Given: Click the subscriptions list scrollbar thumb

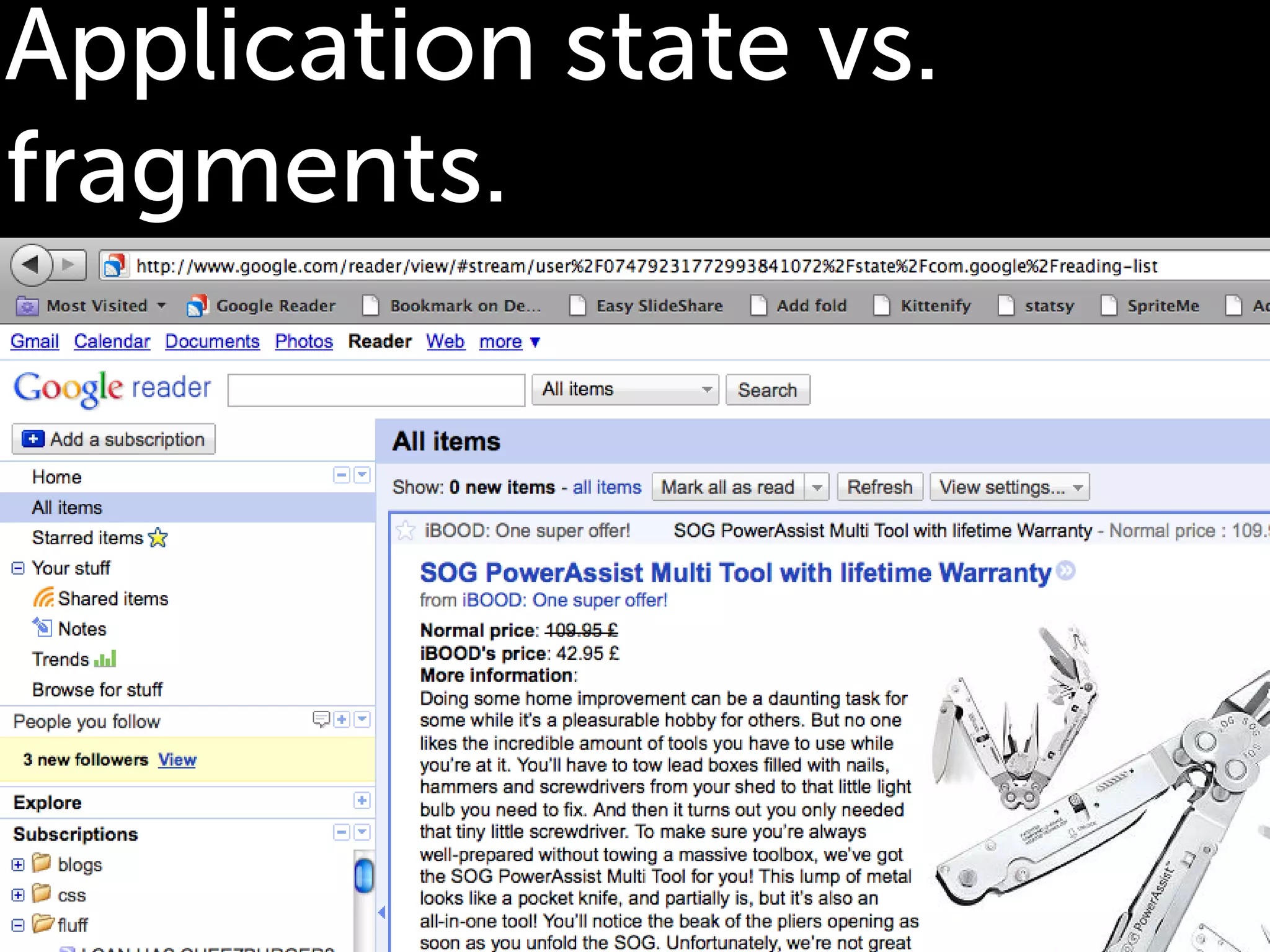Looking at the screenshot, I should point(364,876).
